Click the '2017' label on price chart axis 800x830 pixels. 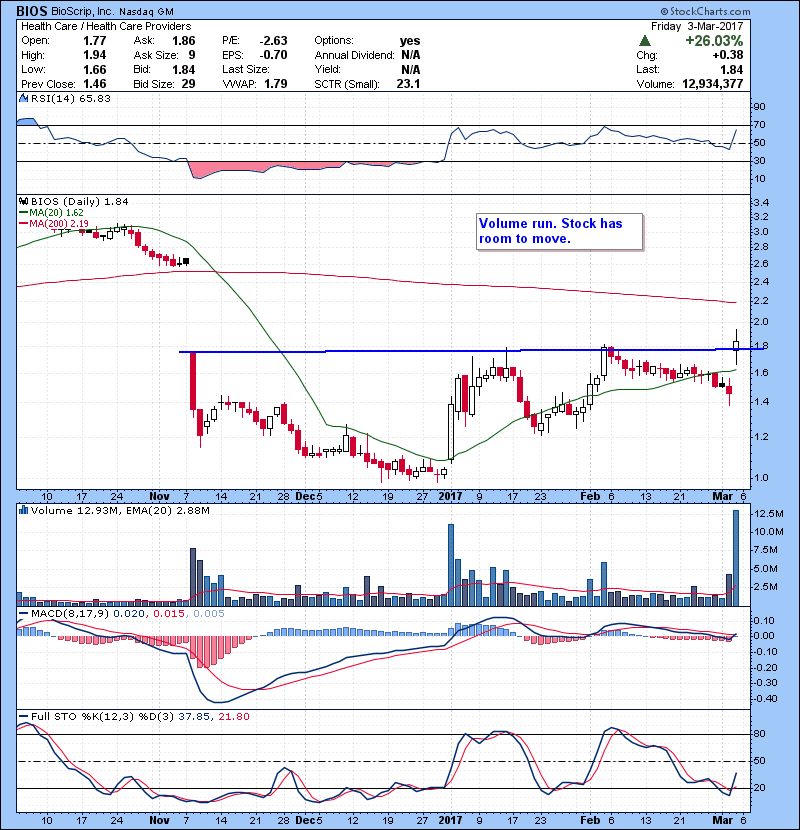tap(451, 496)
